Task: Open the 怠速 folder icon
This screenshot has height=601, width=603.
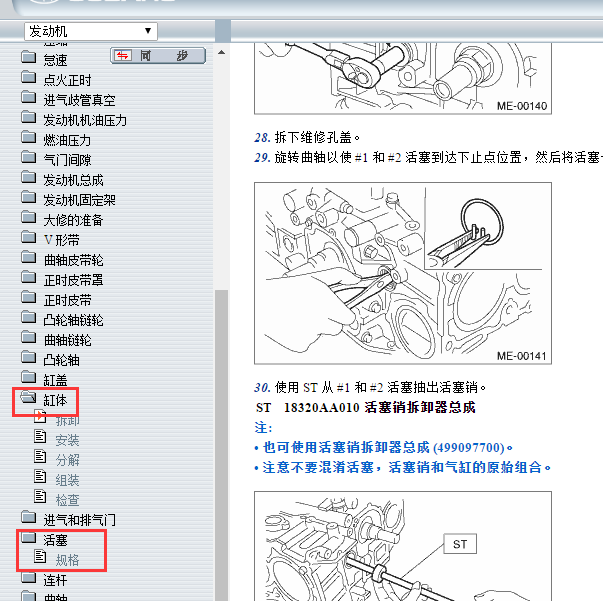Action: click(28, 57)
